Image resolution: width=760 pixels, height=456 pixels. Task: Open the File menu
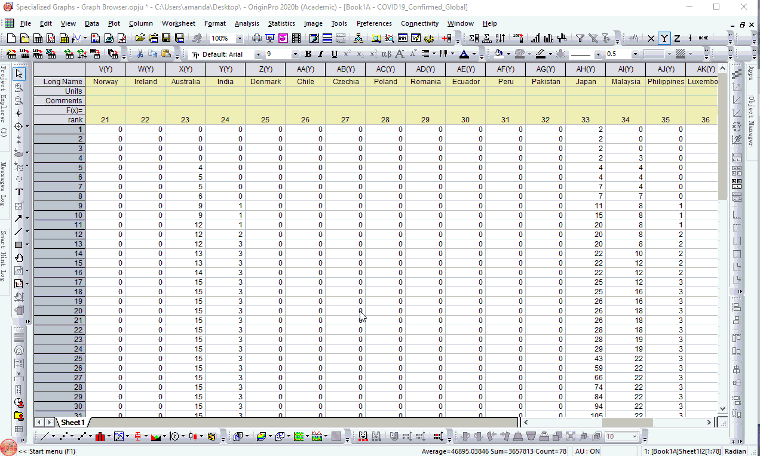pyautogui.click(x=25, y=23)
